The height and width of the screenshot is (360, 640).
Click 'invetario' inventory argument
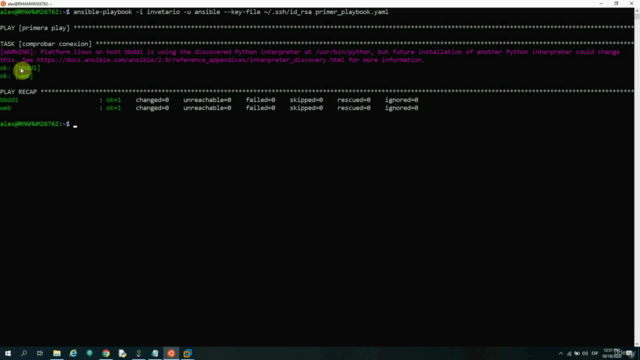point(163,12)
